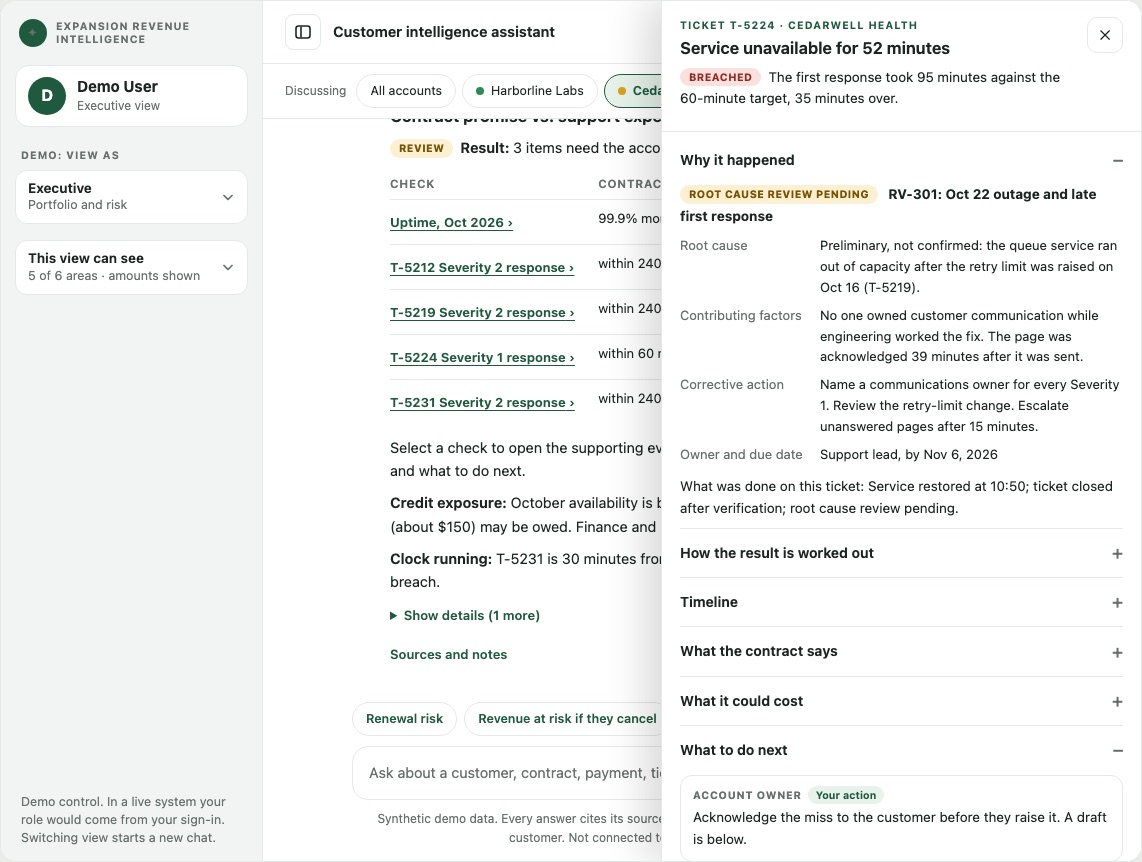Click the Renewal risk suggestion
1142x862 pixels.
pyautogui.click(x=404, y=719)
